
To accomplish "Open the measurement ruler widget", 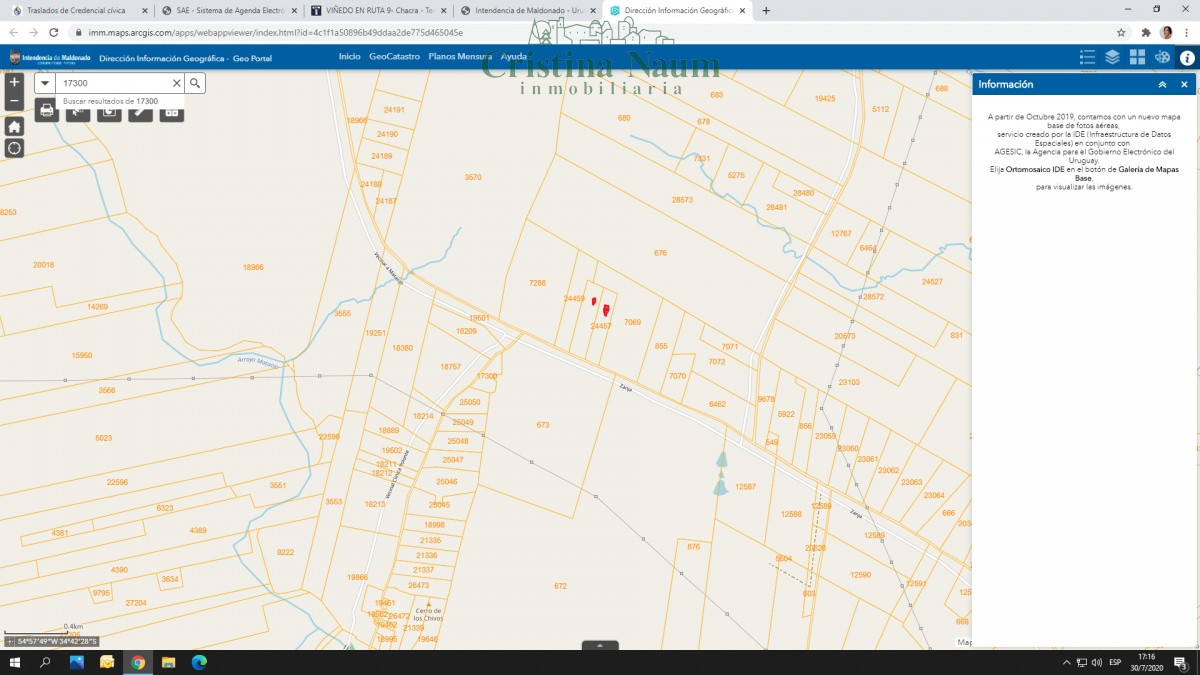I will (x=141, y=110).
